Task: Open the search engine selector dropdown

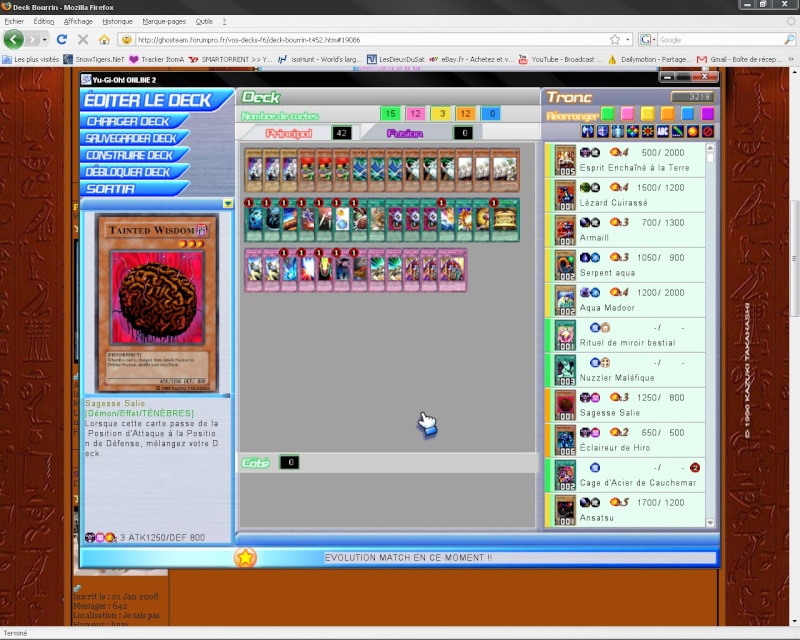Action: [646, 39]
